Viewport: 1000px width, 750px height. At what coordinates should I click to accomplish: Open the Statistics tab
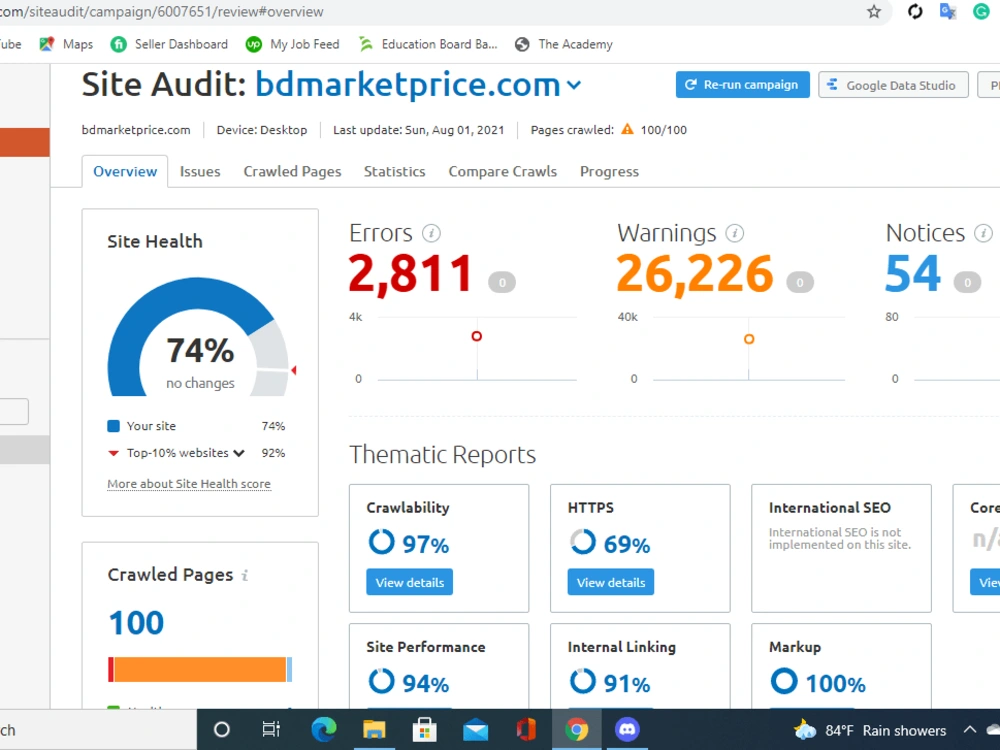[394, 172]
